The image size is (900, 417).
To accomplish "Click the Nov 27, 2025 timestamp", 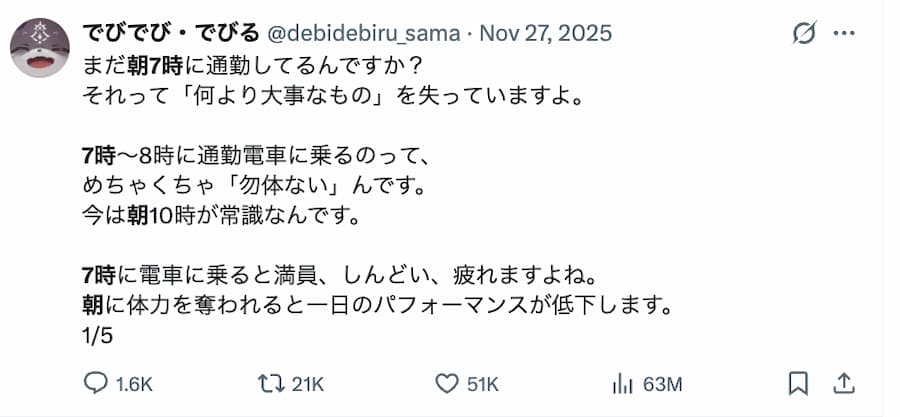I will tap(546, 33).
